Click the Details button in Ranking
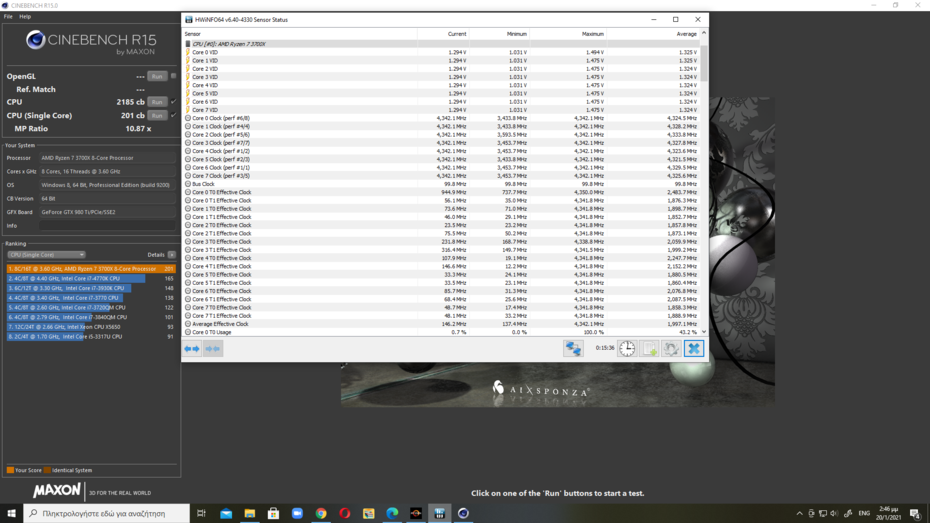The image size is (930, 523). (171, 255)
